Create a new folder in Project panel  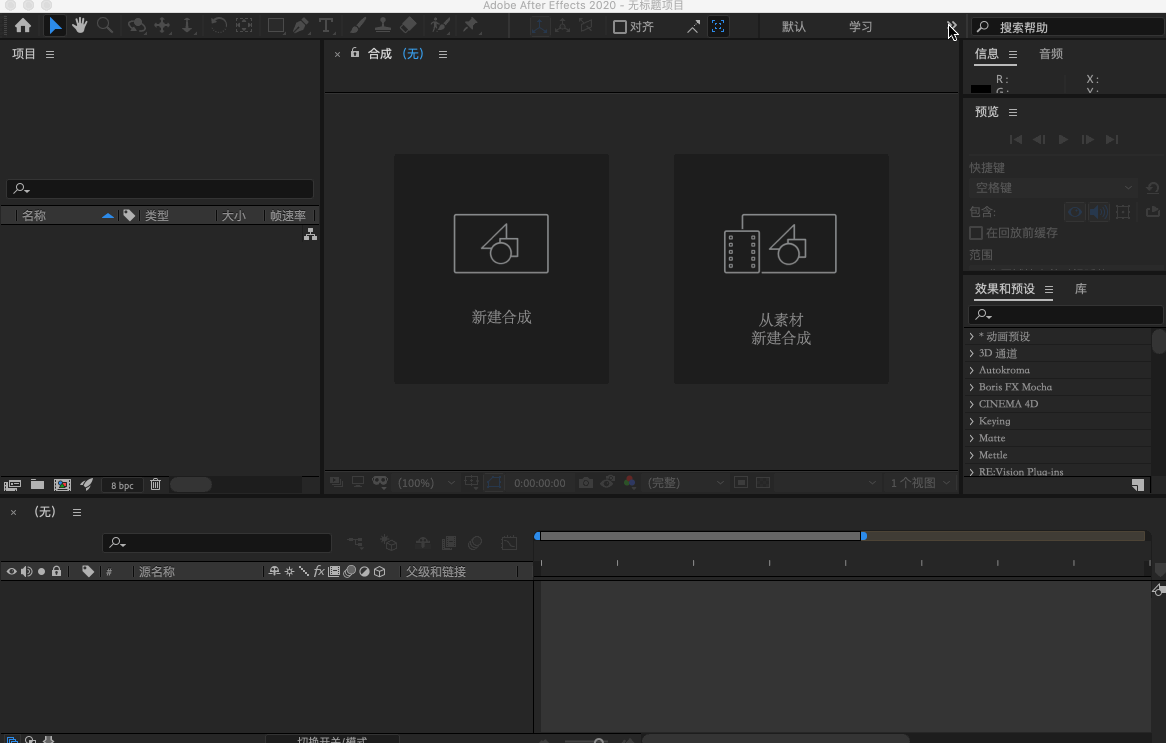point(37,485)
